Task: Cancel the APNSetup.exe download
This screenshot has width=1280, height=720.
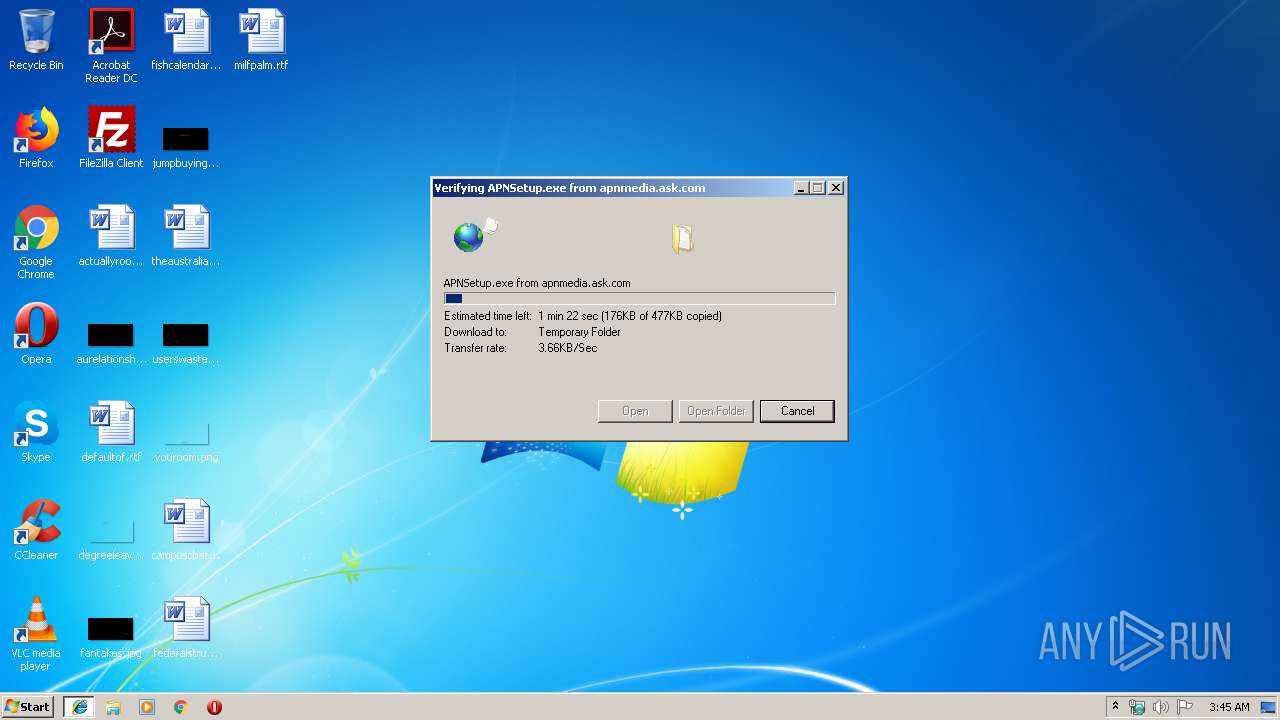Action: (x=797, y=411)
